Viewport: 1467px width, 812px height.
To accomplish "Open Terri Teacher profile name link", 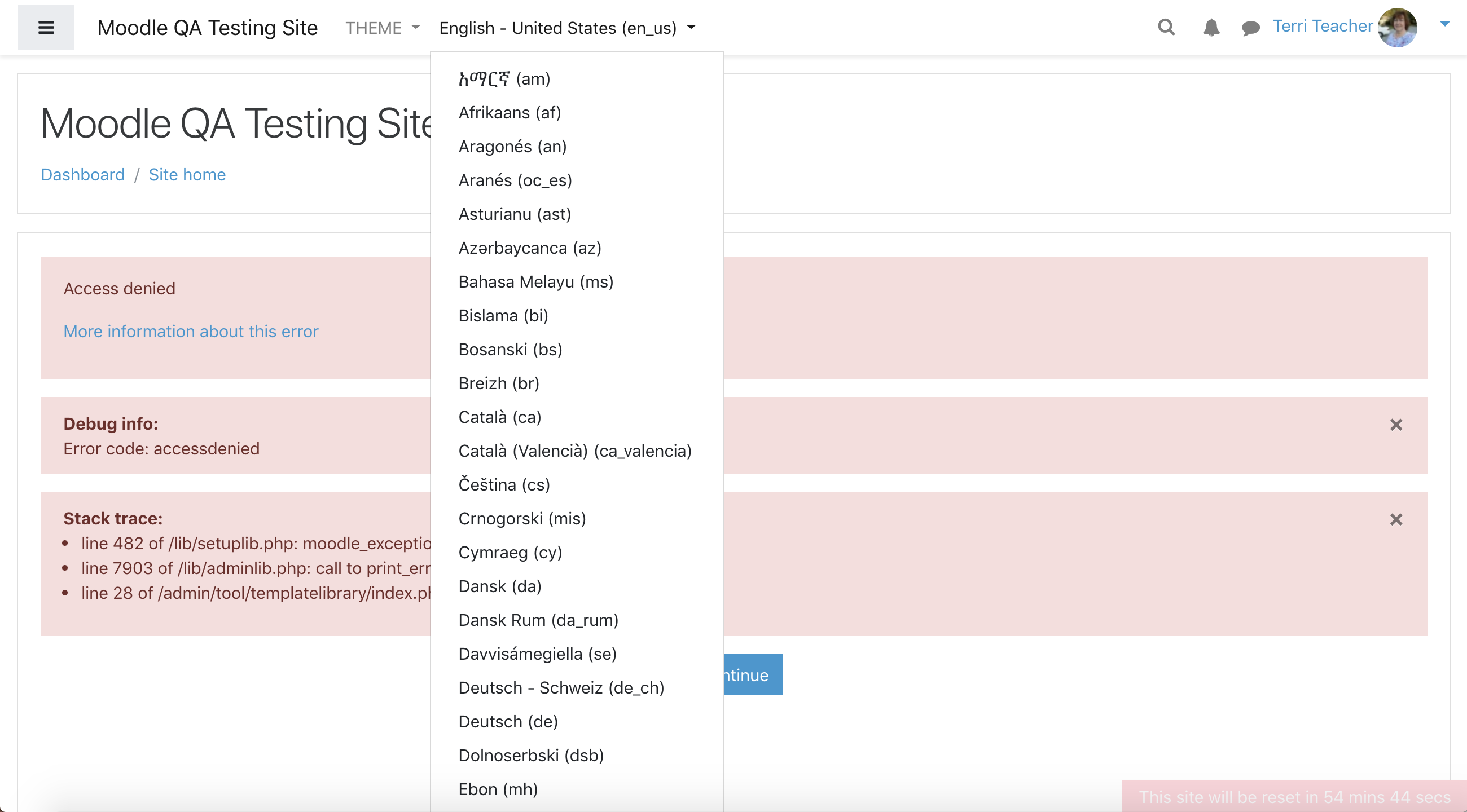I will point(1323,26).
